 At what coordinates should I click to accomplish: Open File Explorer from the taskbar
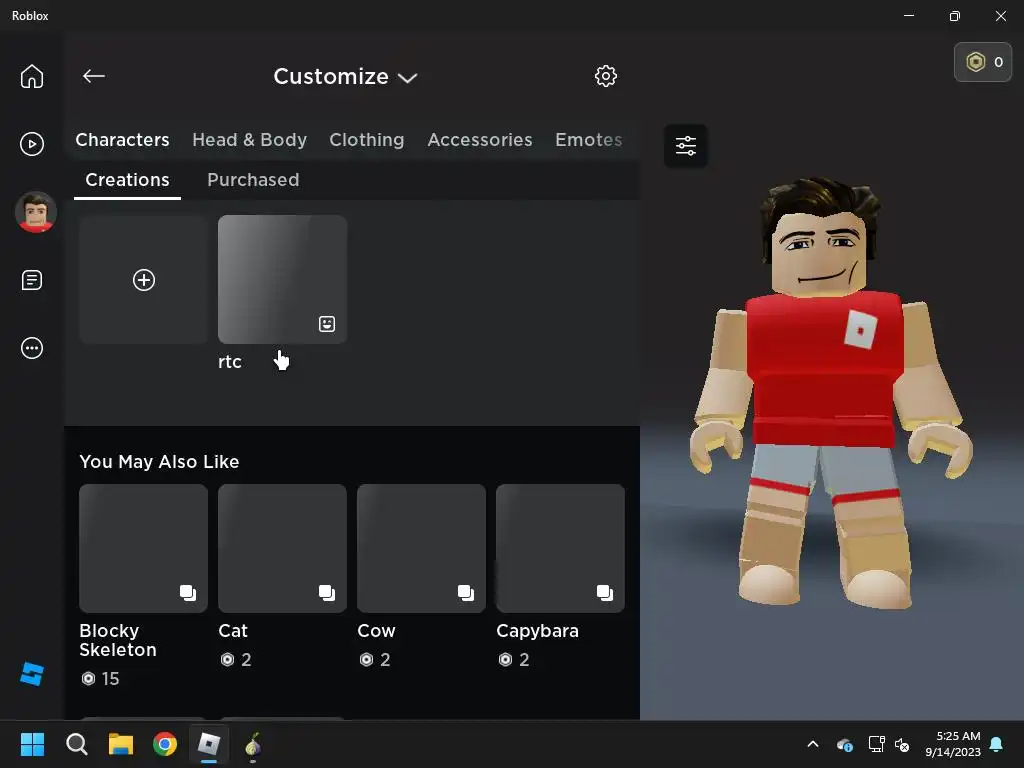(121, 744)
